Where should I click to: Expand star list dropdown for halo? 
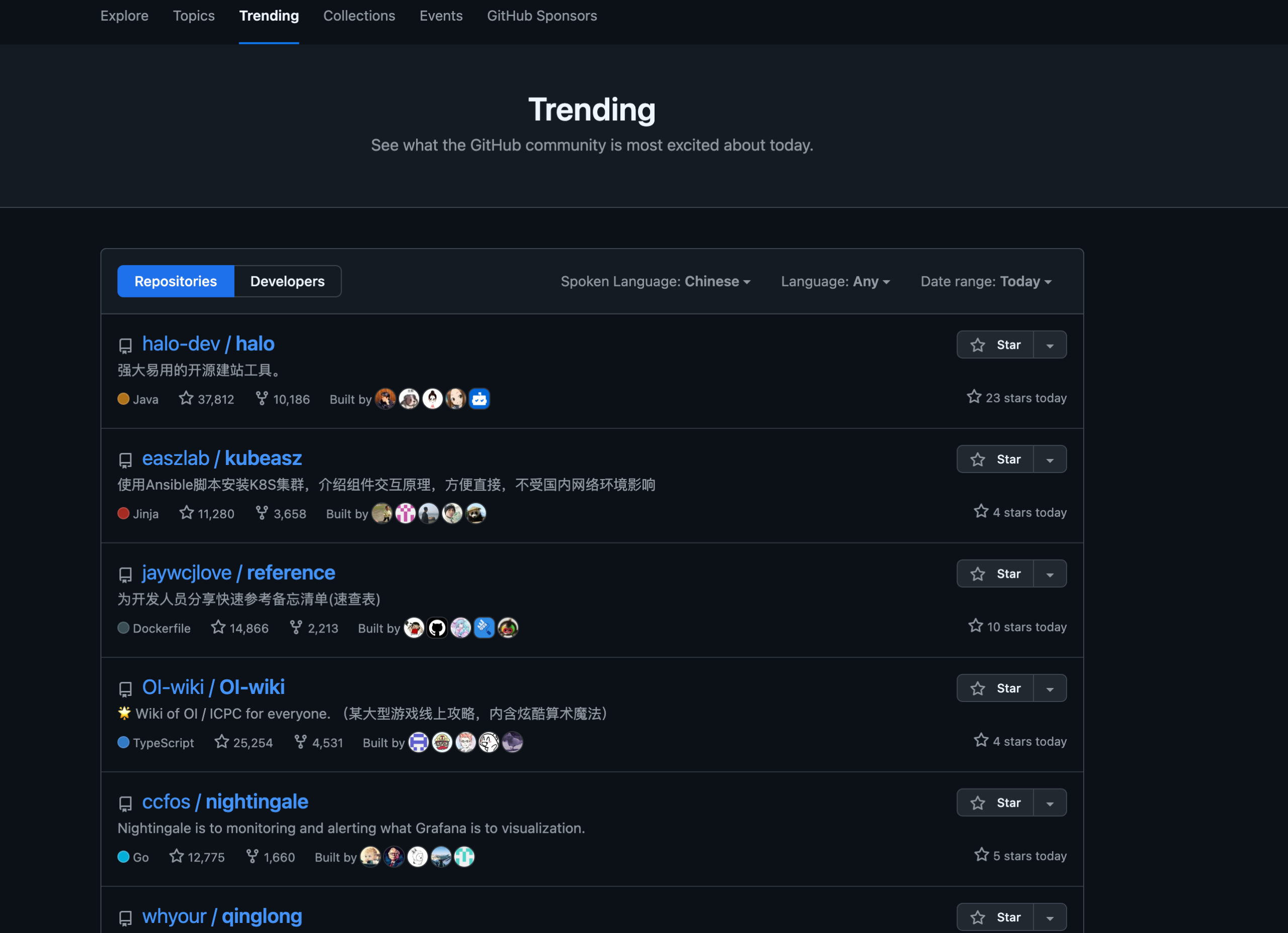[1050, 345]
